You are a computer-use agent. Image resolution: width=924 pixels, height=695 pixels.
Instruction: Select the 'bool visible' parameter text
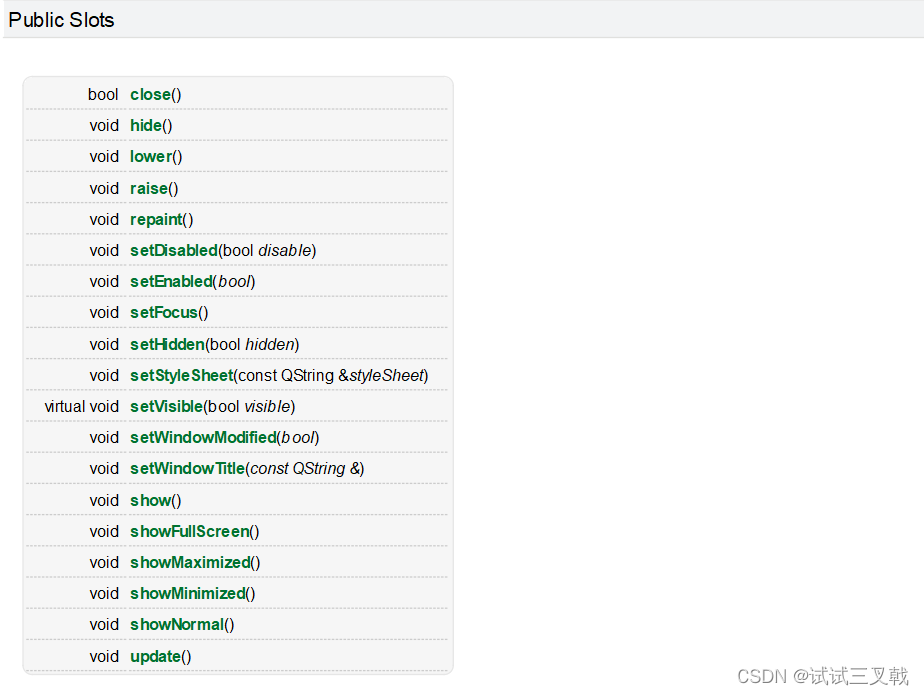pyautogui.click(x=249, y=407)
